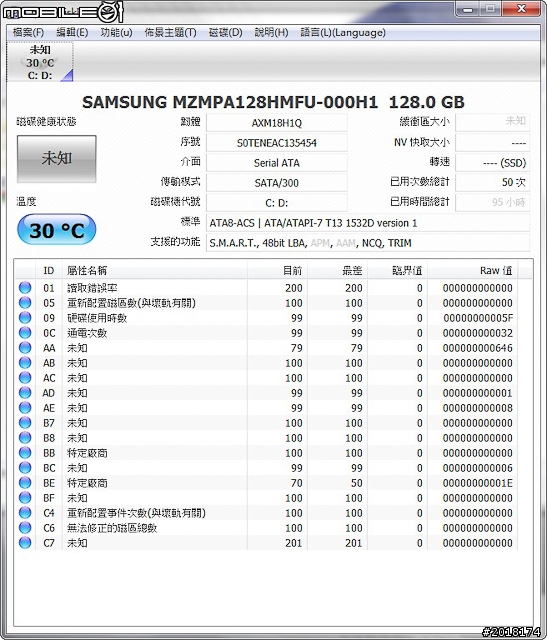Open the 語言(L)(Language) menu
This screenshot has height=640, width=547.
[343, 32]
